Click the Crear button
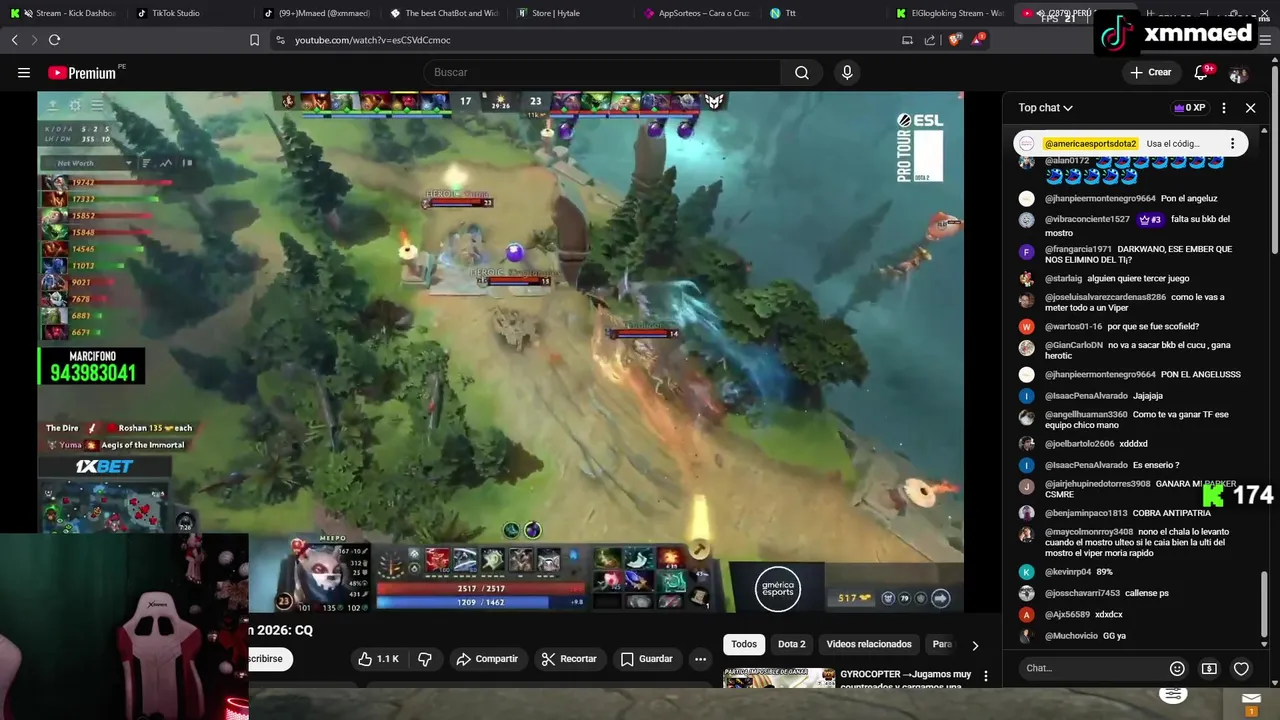Image resolution: width=1280 pixels, height=720 pixels. tap(1151, 72)
